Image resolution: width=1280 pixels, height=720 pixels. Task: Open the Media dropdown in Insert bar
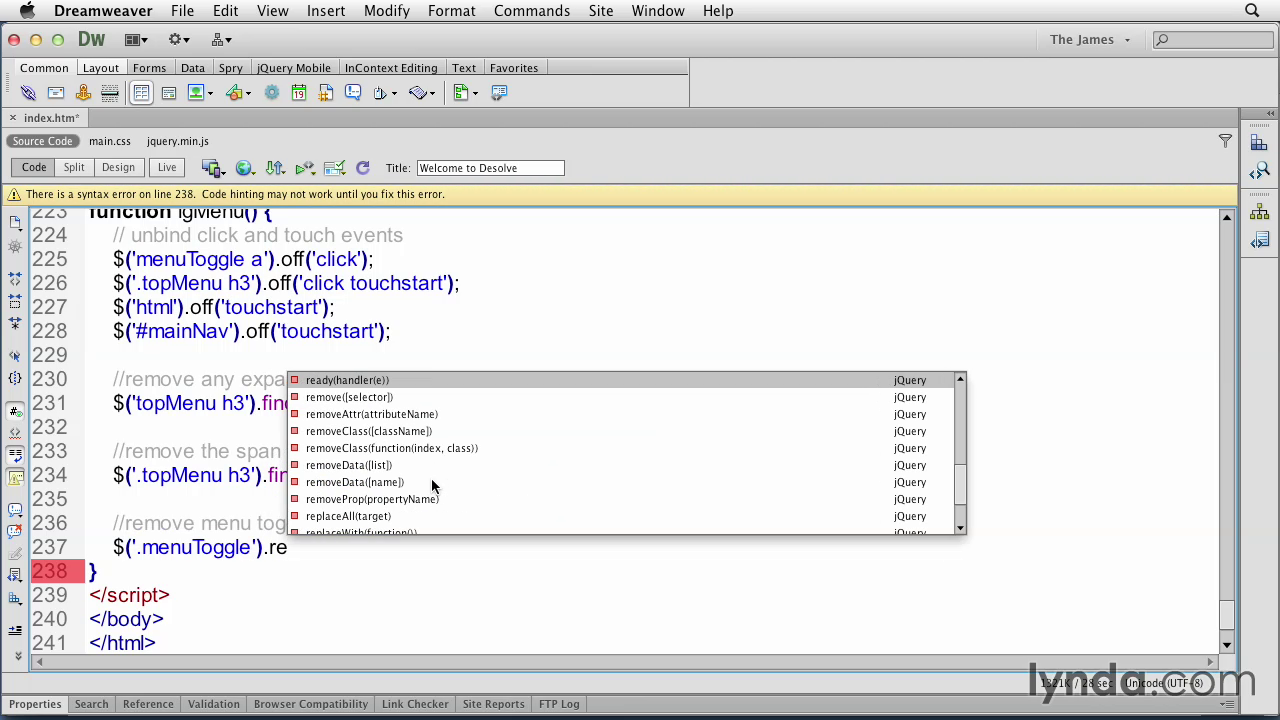[249, 93]
